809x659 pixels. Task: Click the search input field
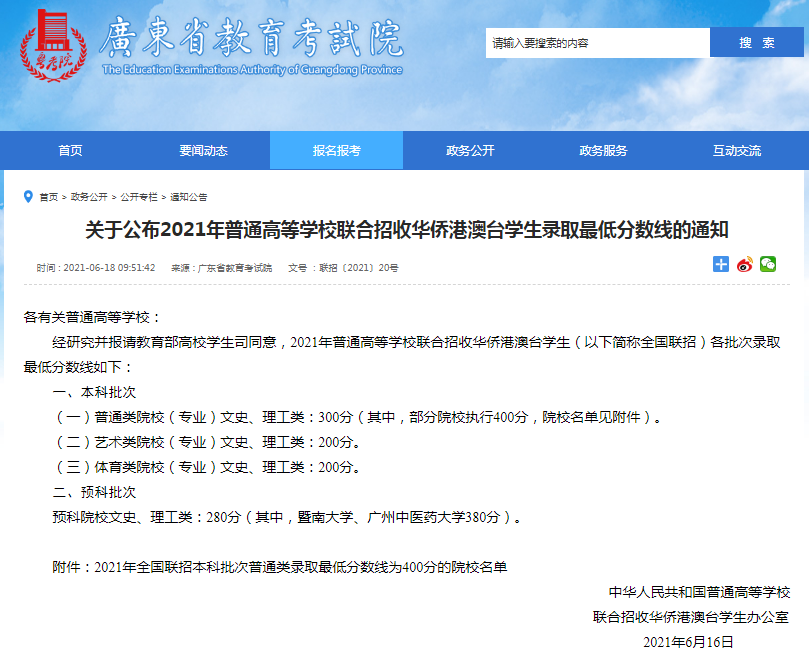click(597, 43)
